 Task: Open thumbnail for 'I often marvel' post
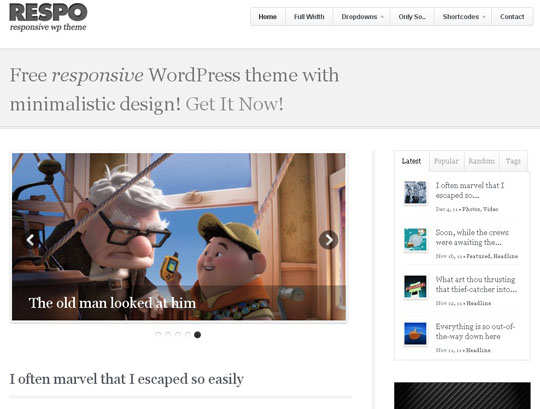click(x=415, y=192)
